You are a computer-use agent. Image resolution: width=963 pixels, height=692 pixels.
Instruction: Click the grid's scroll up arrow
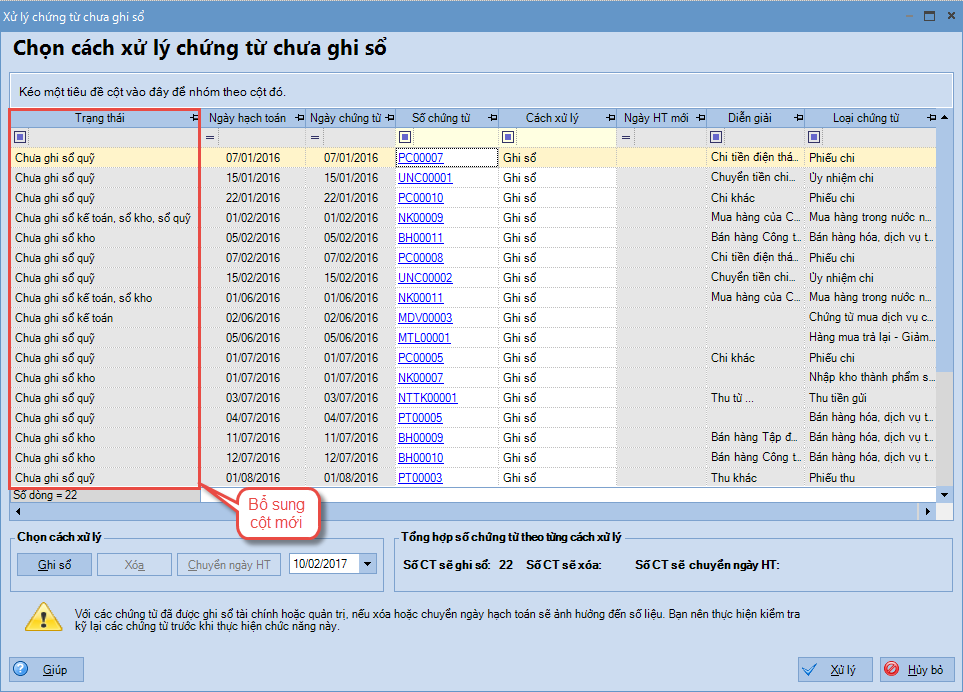(x=945, y=117)
